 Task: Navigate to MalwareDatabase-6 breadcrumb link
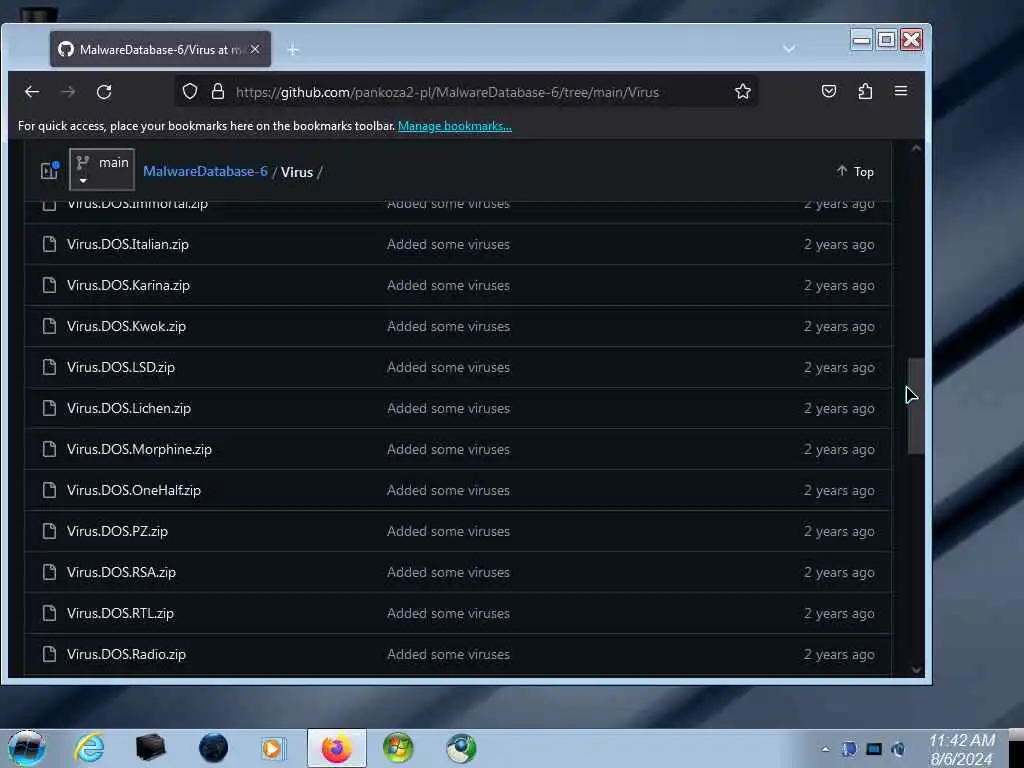[205, 171]
